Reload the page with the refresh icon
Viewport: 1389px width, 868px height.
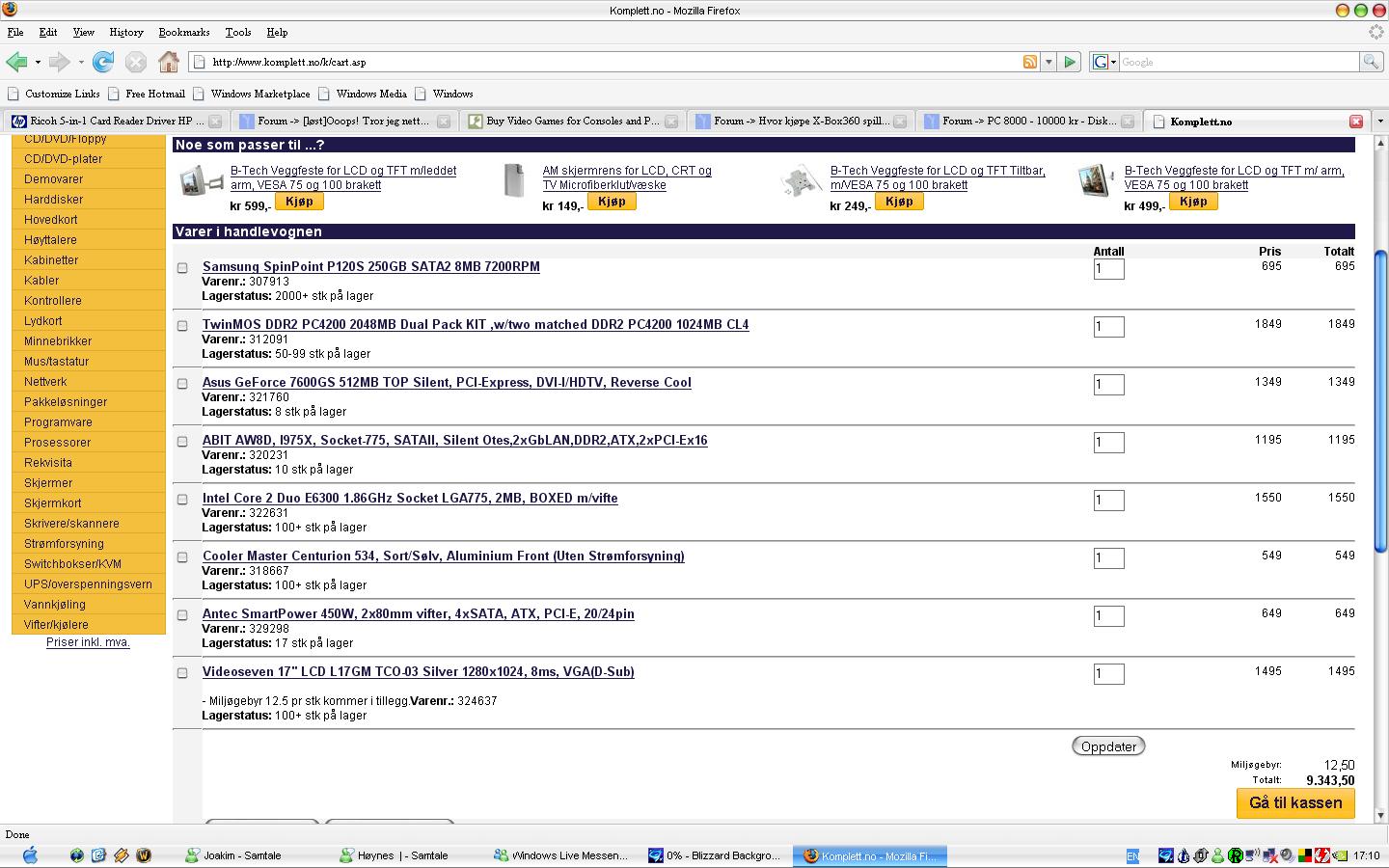click(103, 62)
